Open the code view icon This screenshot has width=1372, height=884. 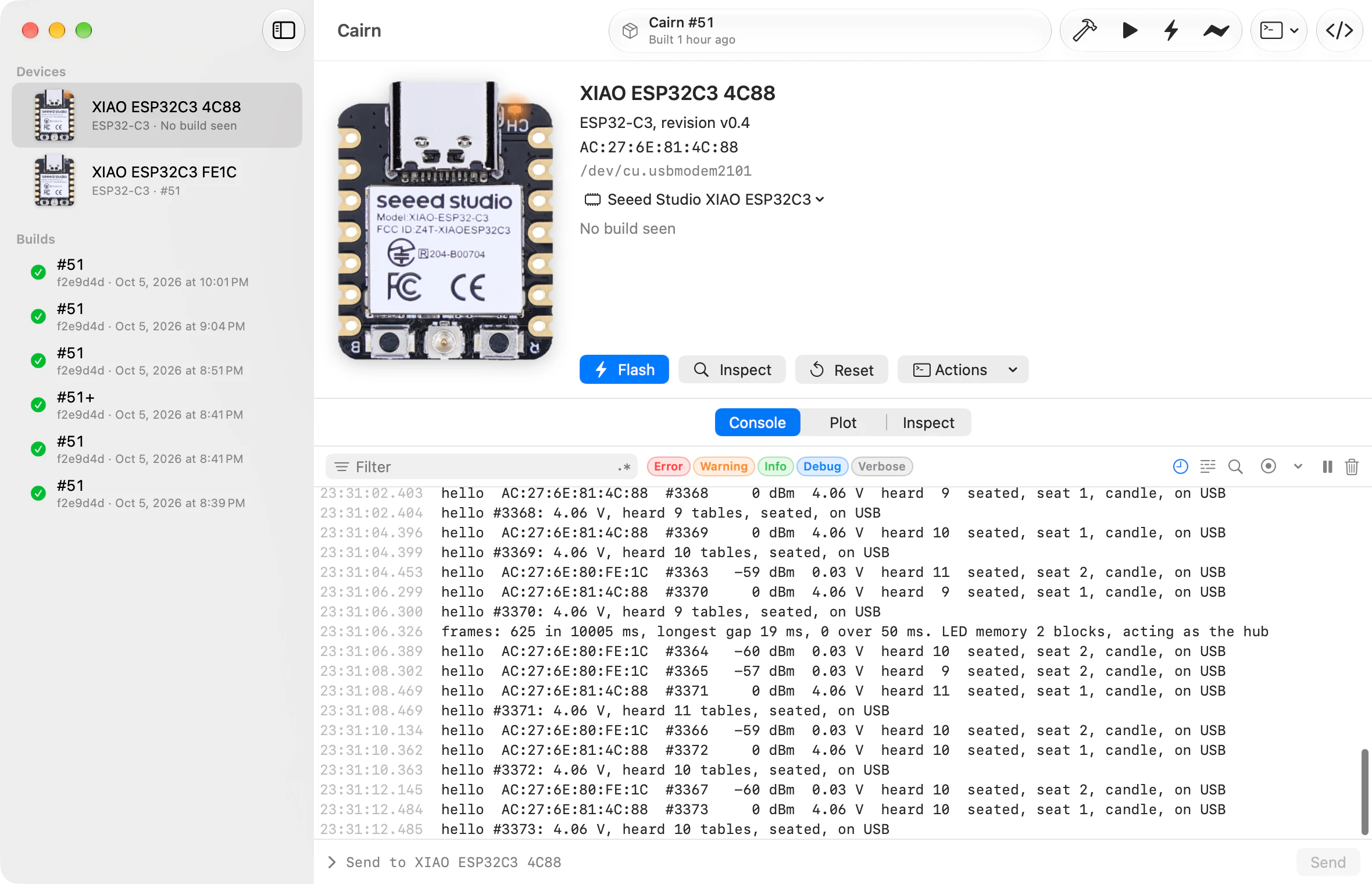[x=1339, y=30]
